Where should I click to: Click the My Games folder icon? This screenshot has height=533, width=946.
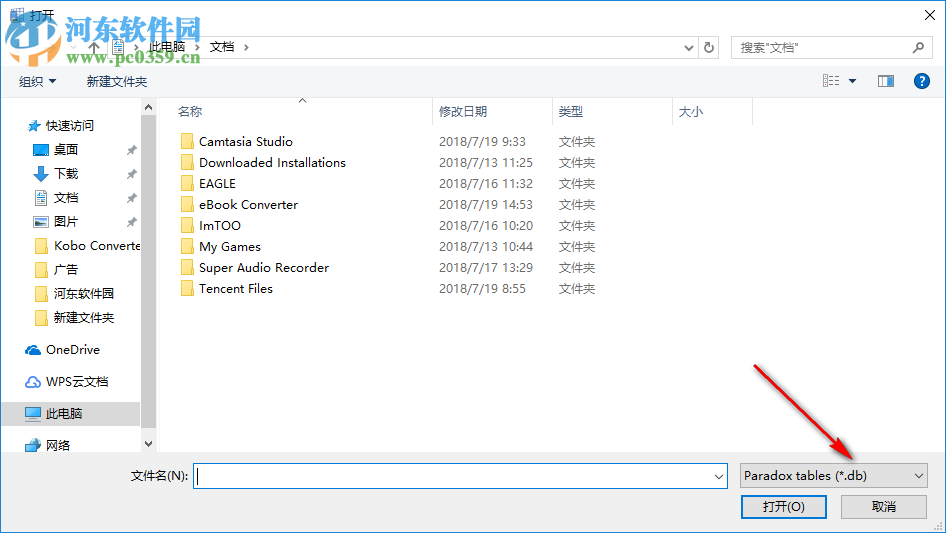(x=187, y=246)
